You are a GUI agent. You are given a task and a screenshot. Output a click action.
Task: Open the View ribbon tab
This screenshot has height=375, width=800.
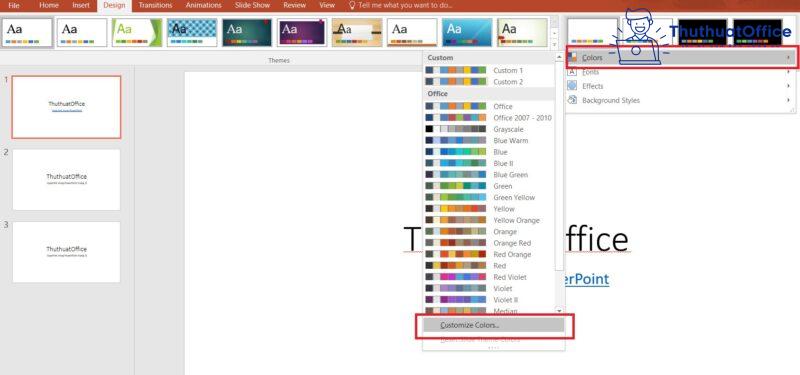coord(327,6)
